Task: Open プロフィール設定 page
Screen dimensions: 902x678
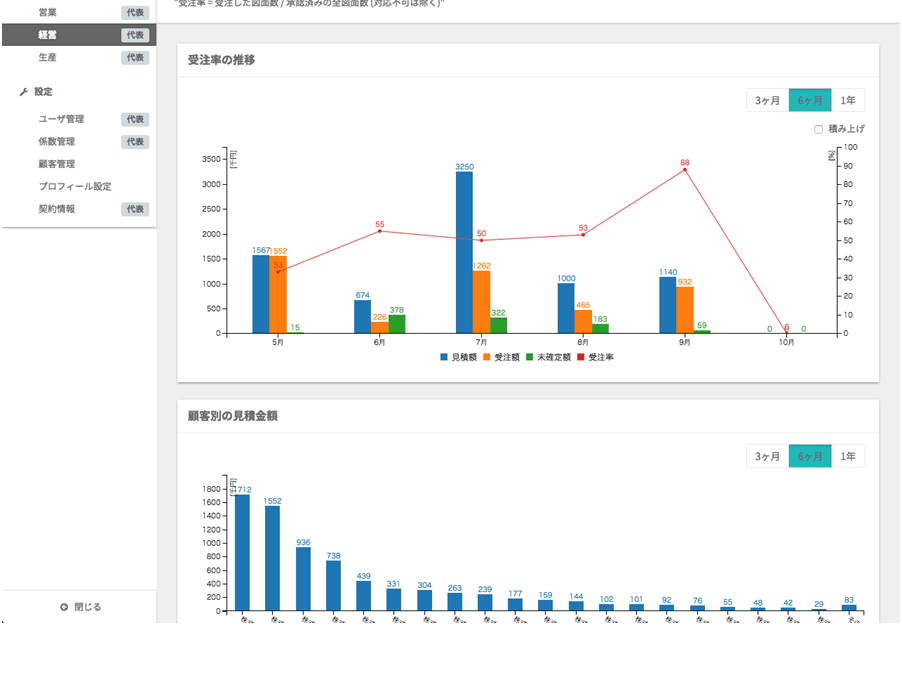Action: [x=75, y=187]
